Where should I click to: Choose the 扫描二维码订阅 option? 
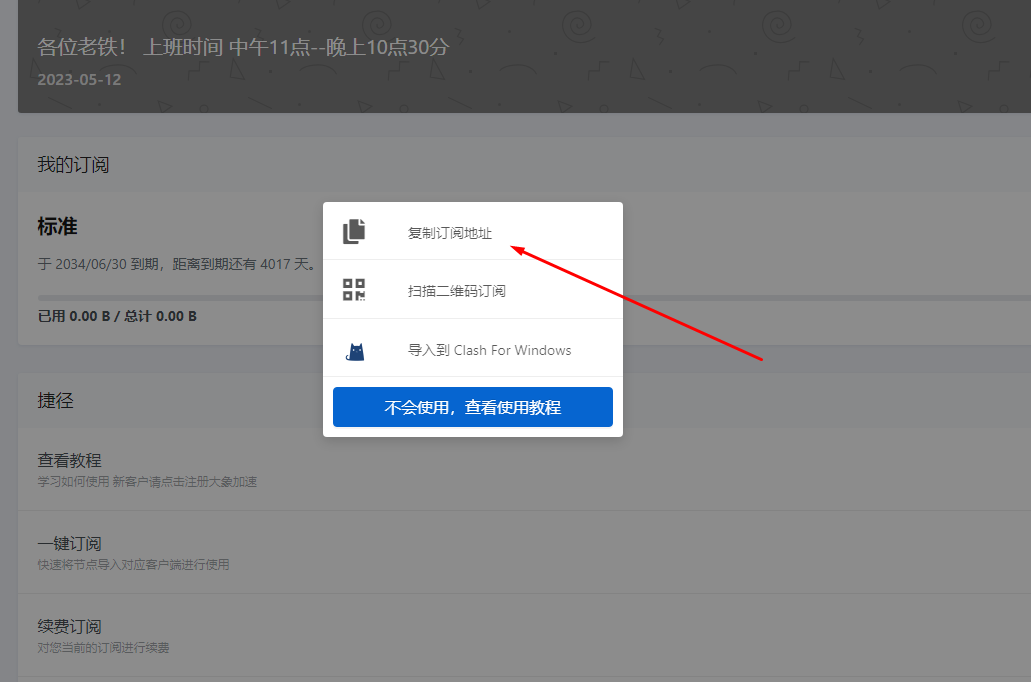pos(456,291)
